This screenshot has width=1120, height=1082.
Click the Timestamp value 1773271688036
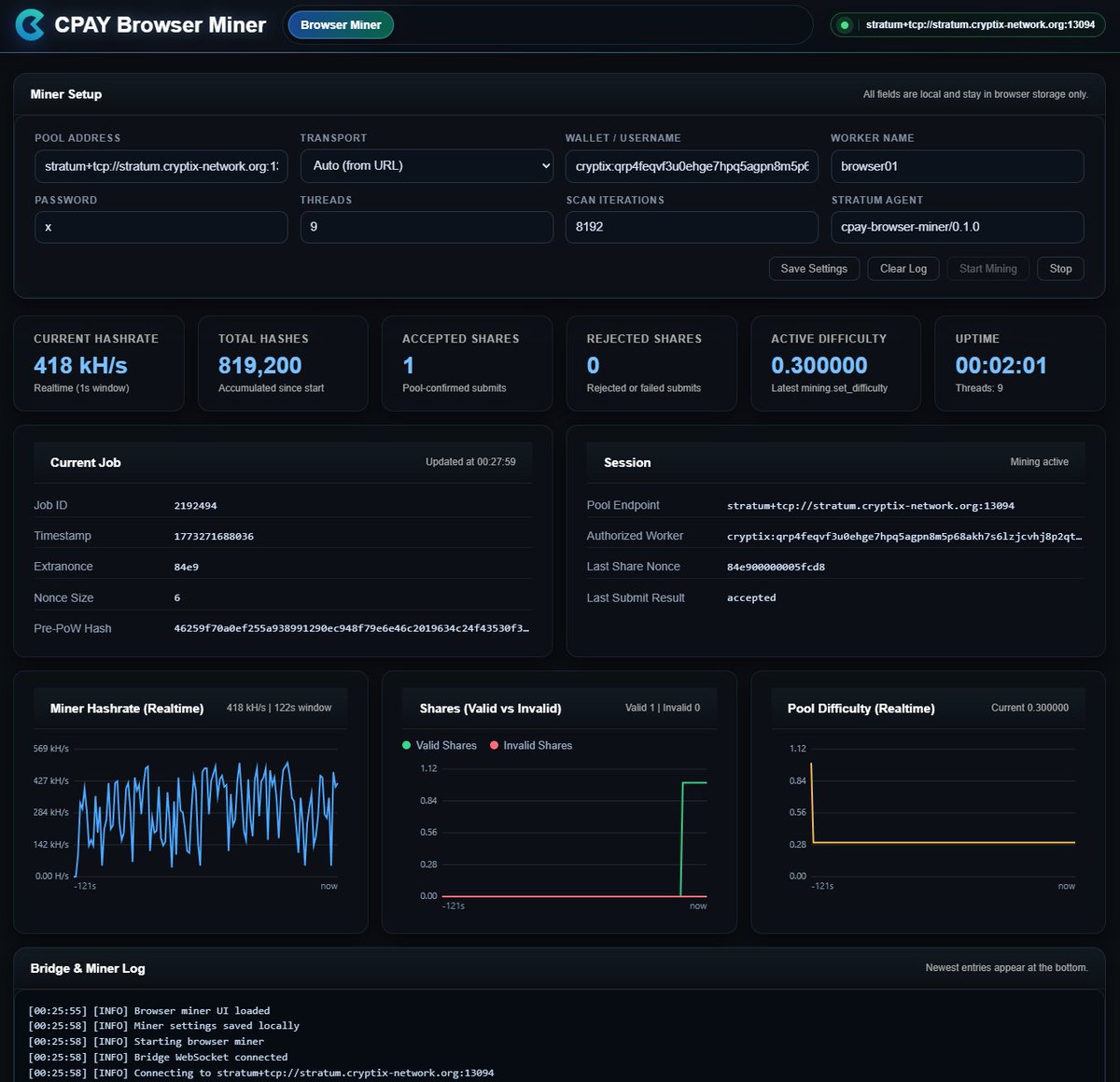point(214,537)
